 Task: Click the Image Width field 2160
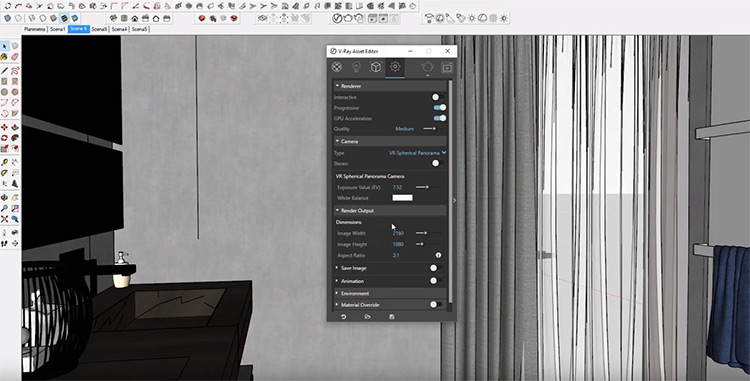398,233
